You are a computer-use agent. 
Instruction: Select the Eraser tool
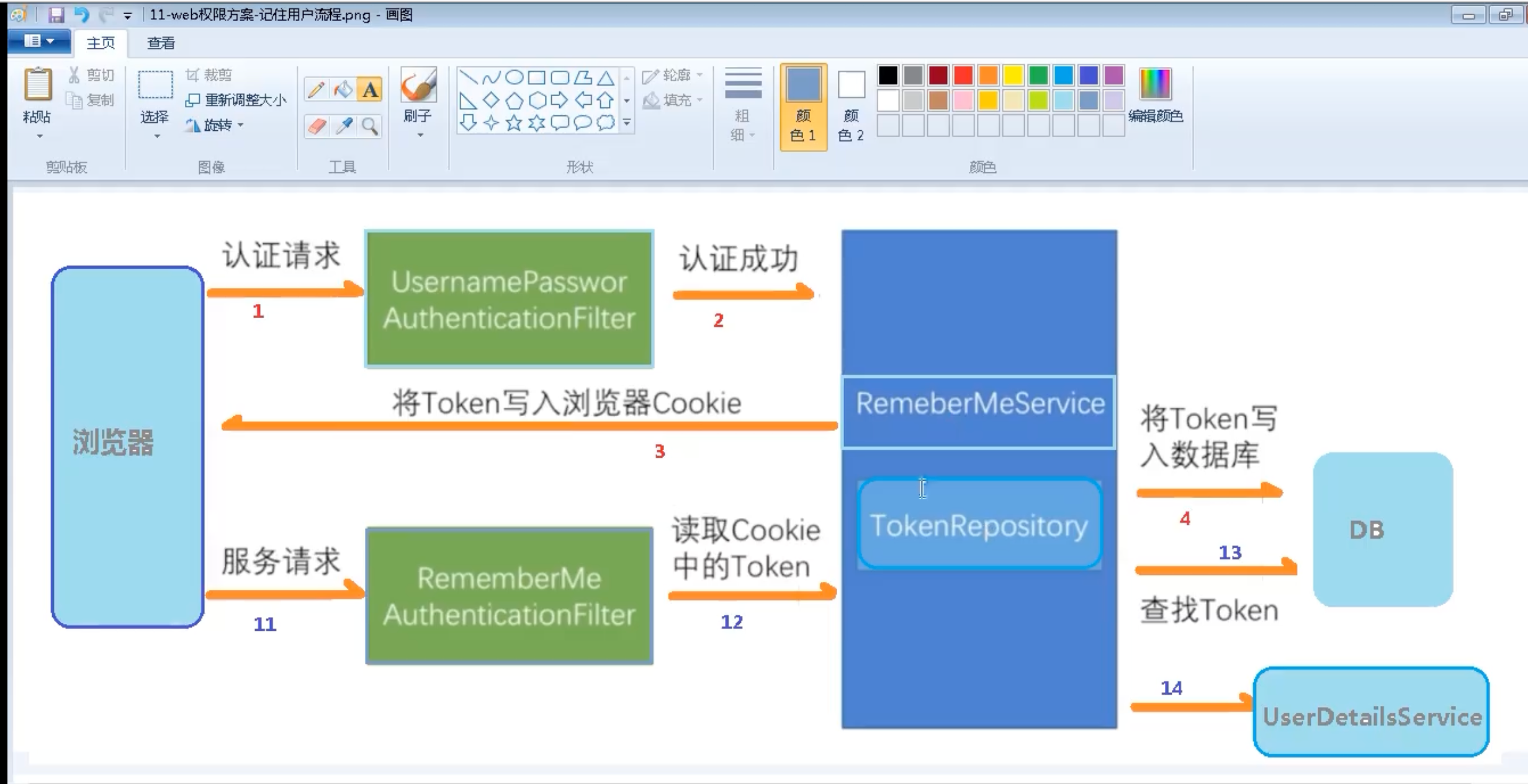click(316, 127)
